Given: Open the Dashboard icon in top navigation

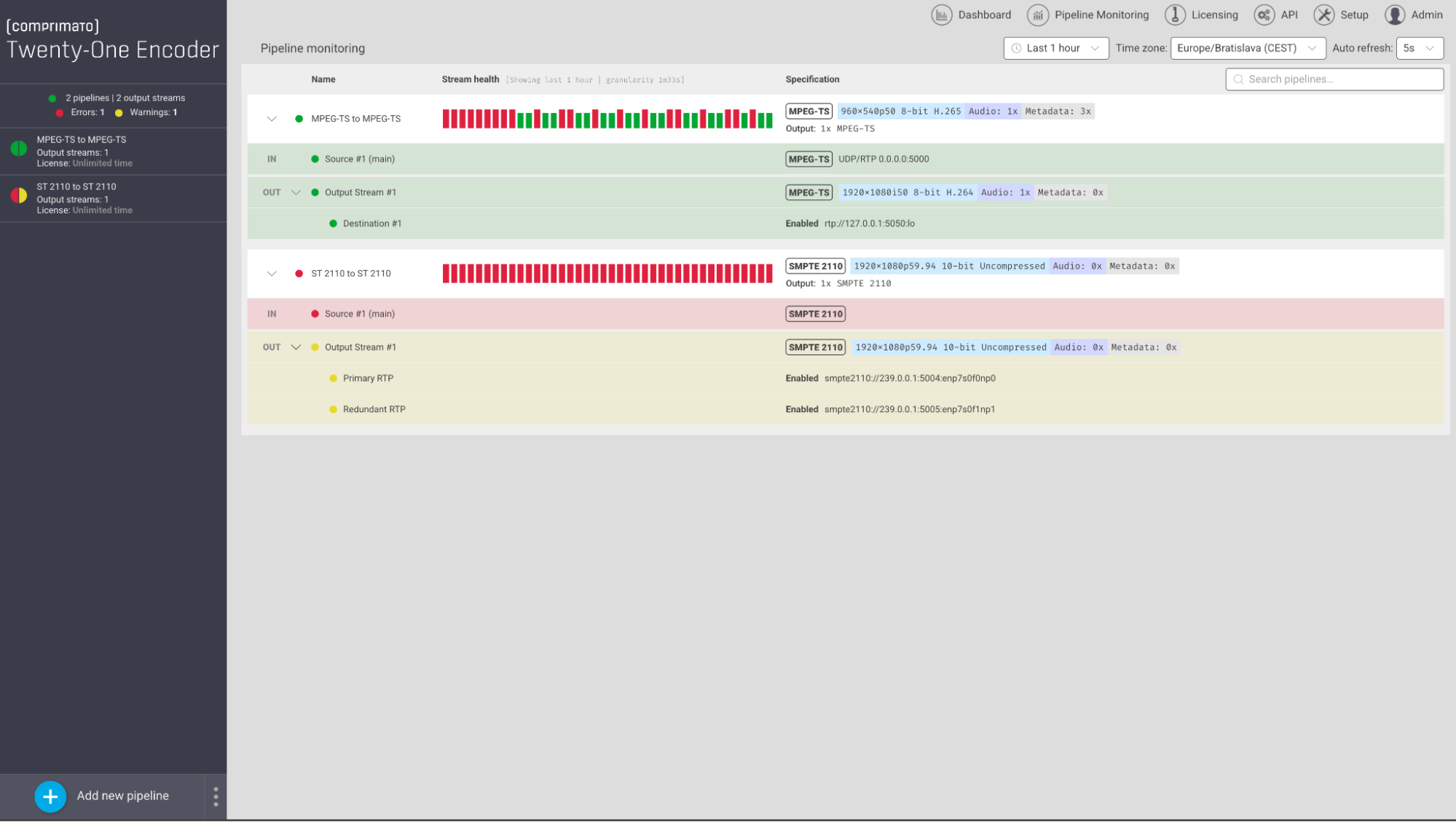Looking at the screenshot, I should tap(941, 15).
